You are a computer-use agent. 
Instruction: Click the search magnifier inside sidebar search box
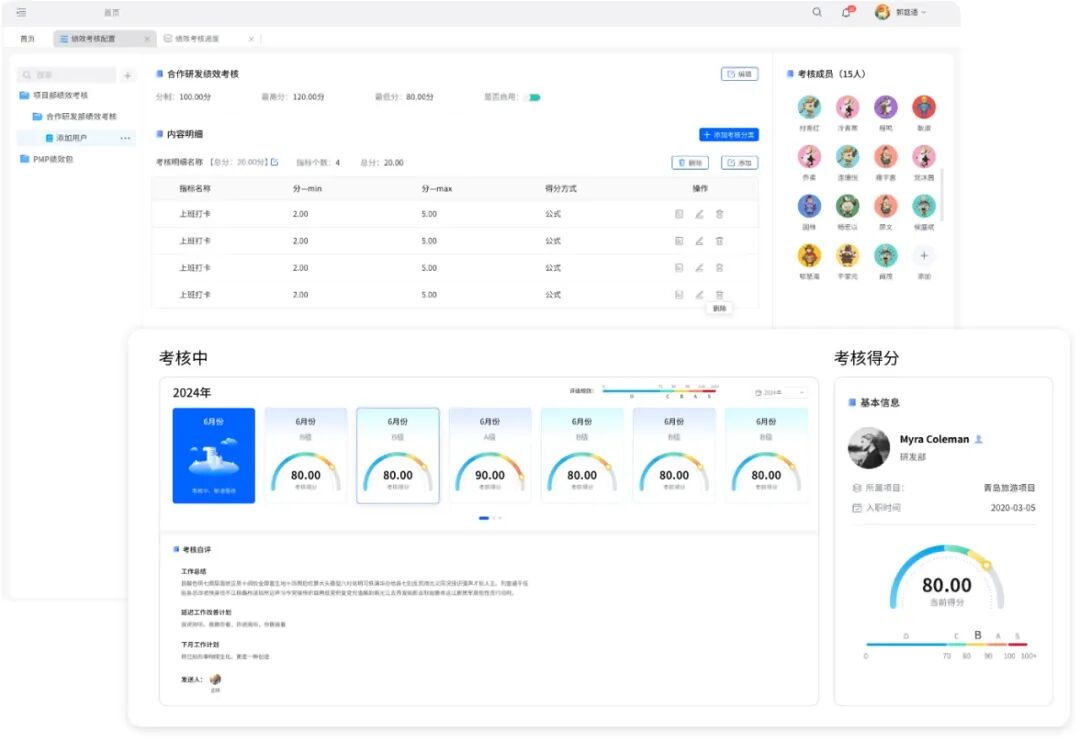tap(28, 76)
